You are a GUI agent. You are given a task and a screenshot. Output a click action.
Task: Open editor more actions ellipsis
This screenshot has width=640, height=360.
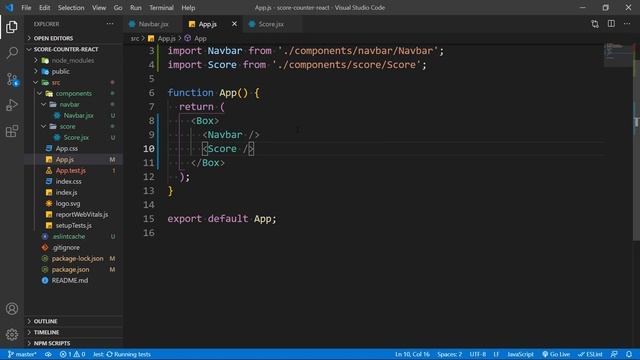pyautogui.click(x=627, y=24)
